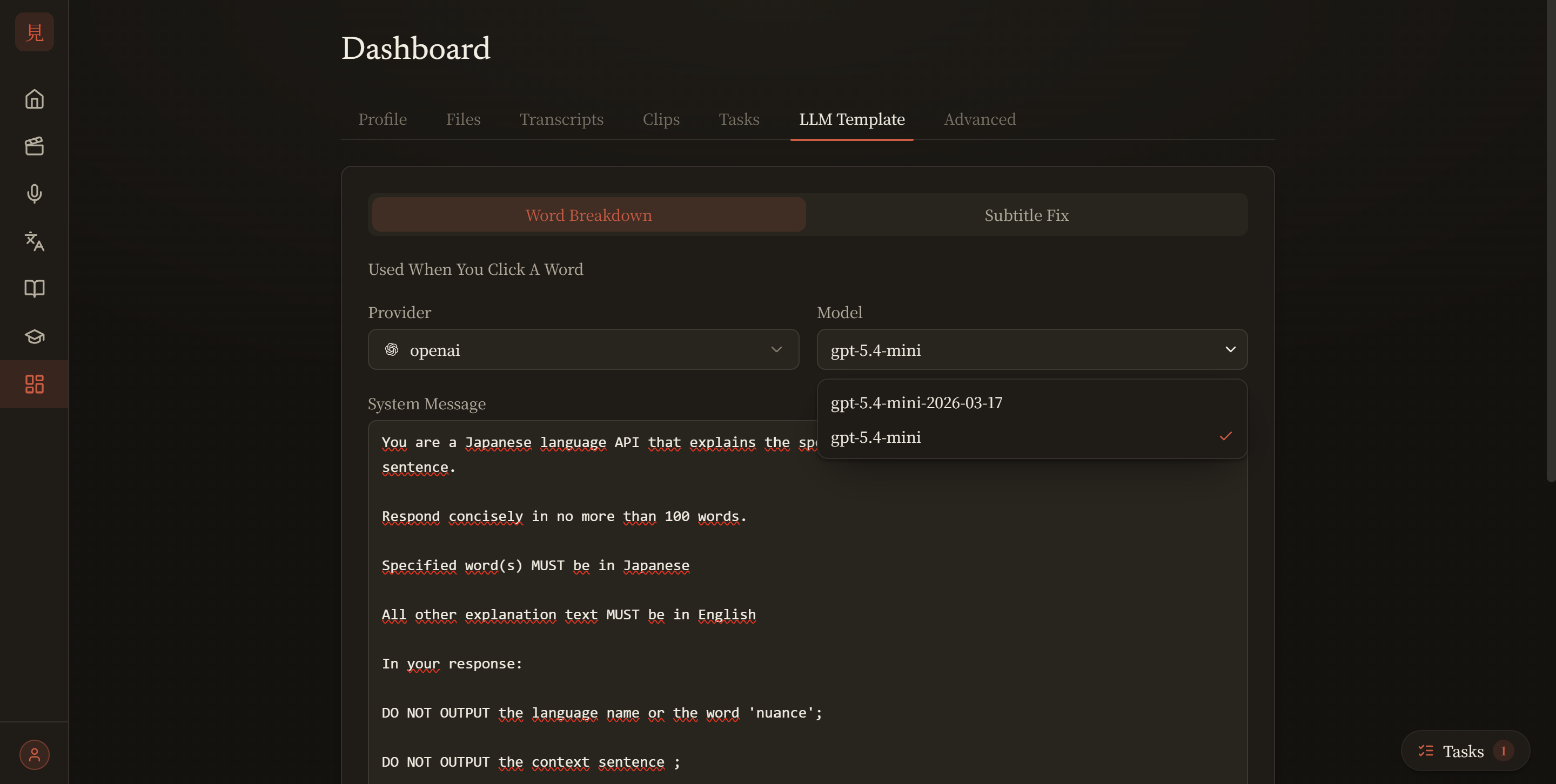The image size is (1556, 784).
Task: Select the dashboard grid icon in sidebar
Action: (x=35, y=384)
